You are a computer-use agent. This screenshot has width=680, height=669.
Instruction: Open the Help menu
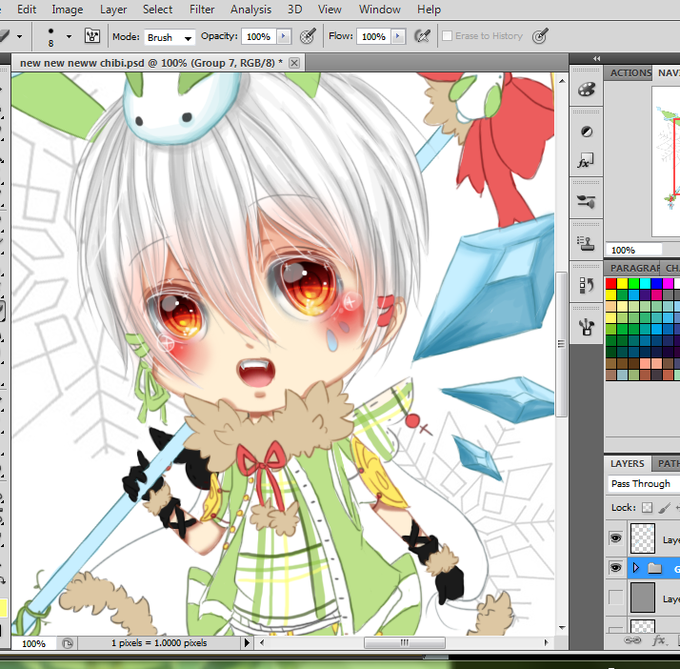pos(429,10)
